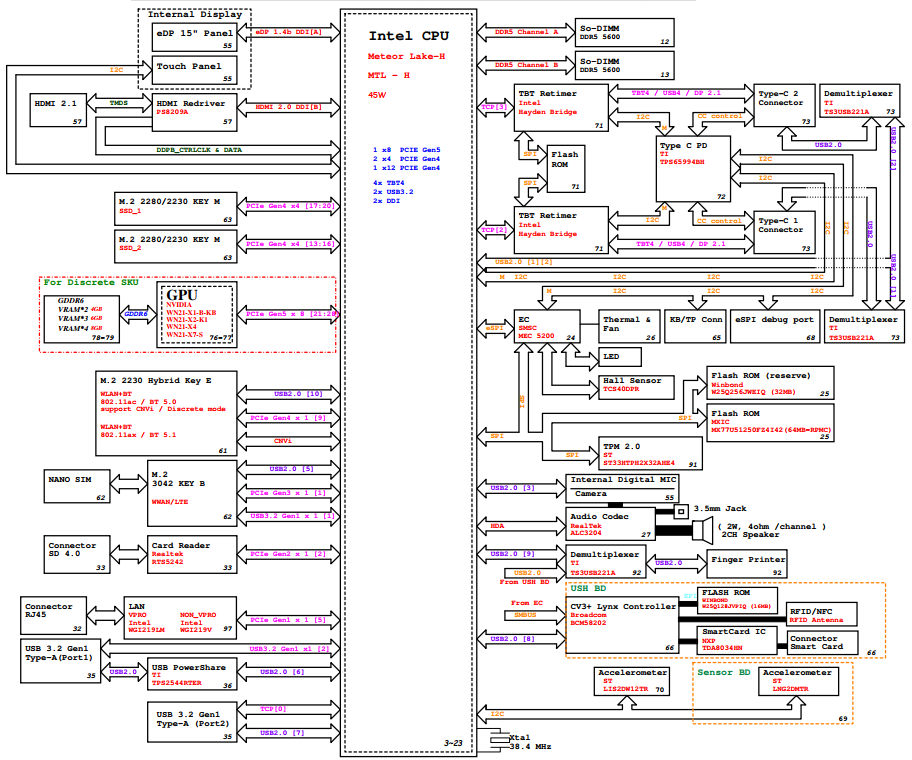The height and width of the screenshot is (760, 912).
Task: Click the Accelerometer LIS2DW12TR block
Action: [632, 681]
